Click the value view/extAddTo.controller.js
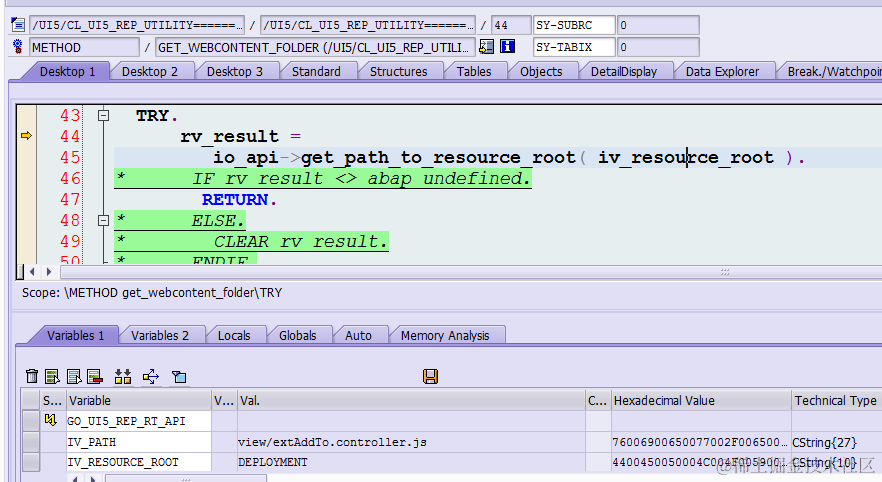Viewport: 882px width, 482px height. tap(332, 442)
